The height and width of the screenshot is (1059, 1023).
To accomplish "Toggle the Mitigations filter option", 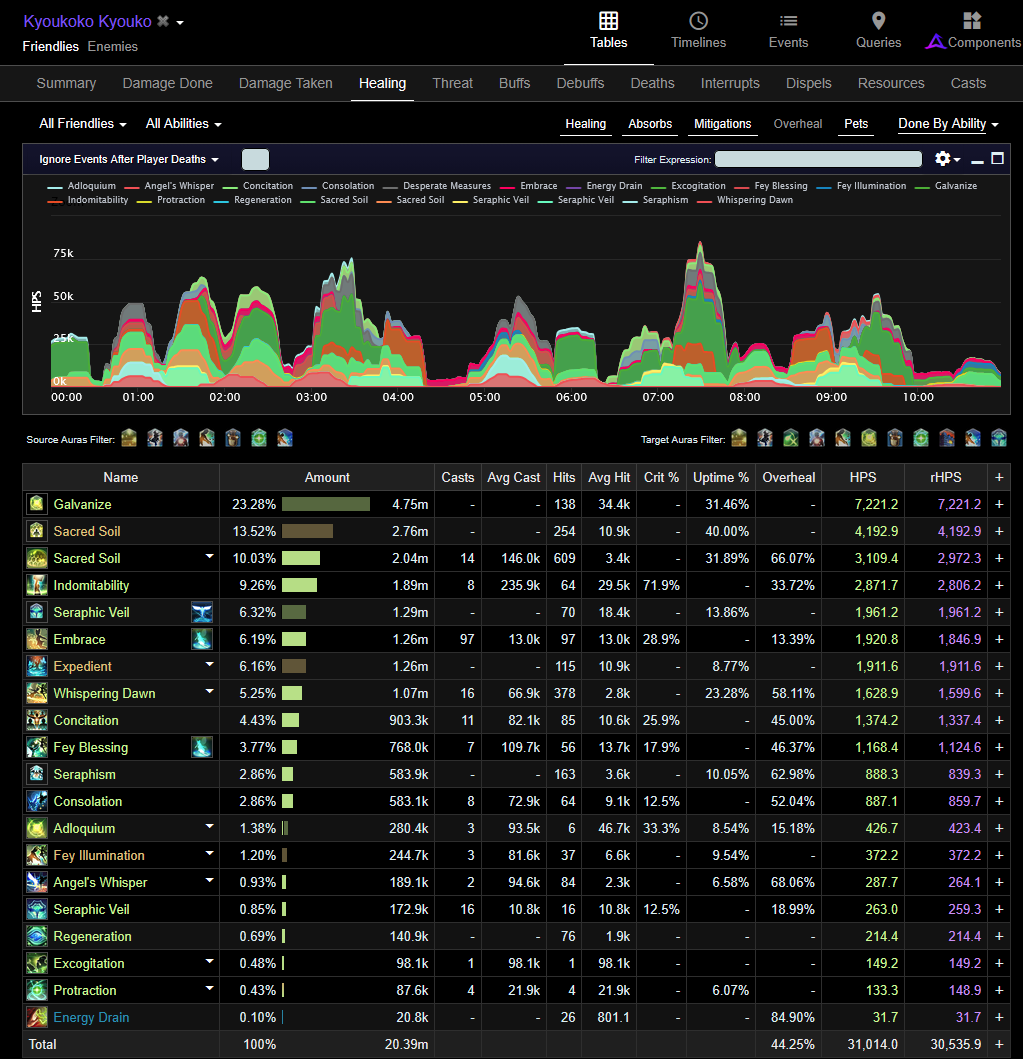I will coord(723,124).
